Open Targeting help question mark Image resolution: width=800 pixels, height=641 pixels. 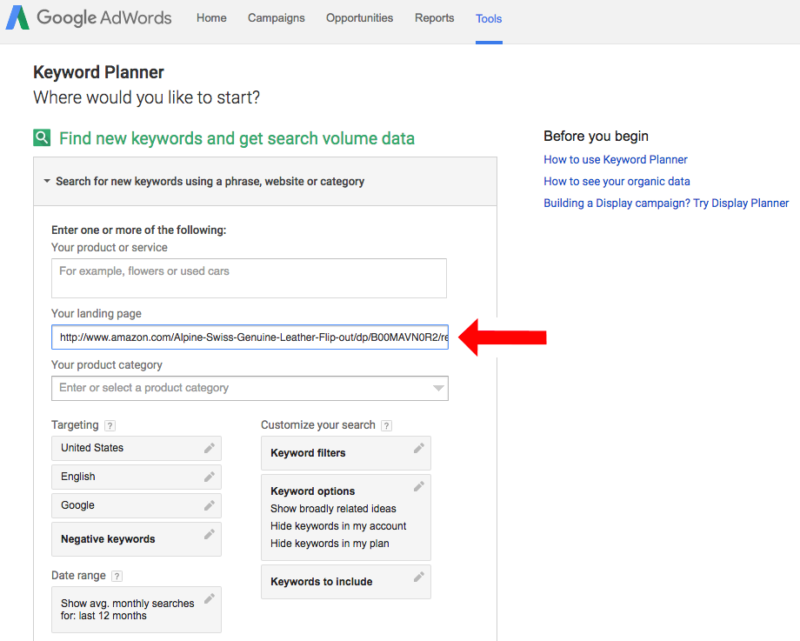click(110, 426)
